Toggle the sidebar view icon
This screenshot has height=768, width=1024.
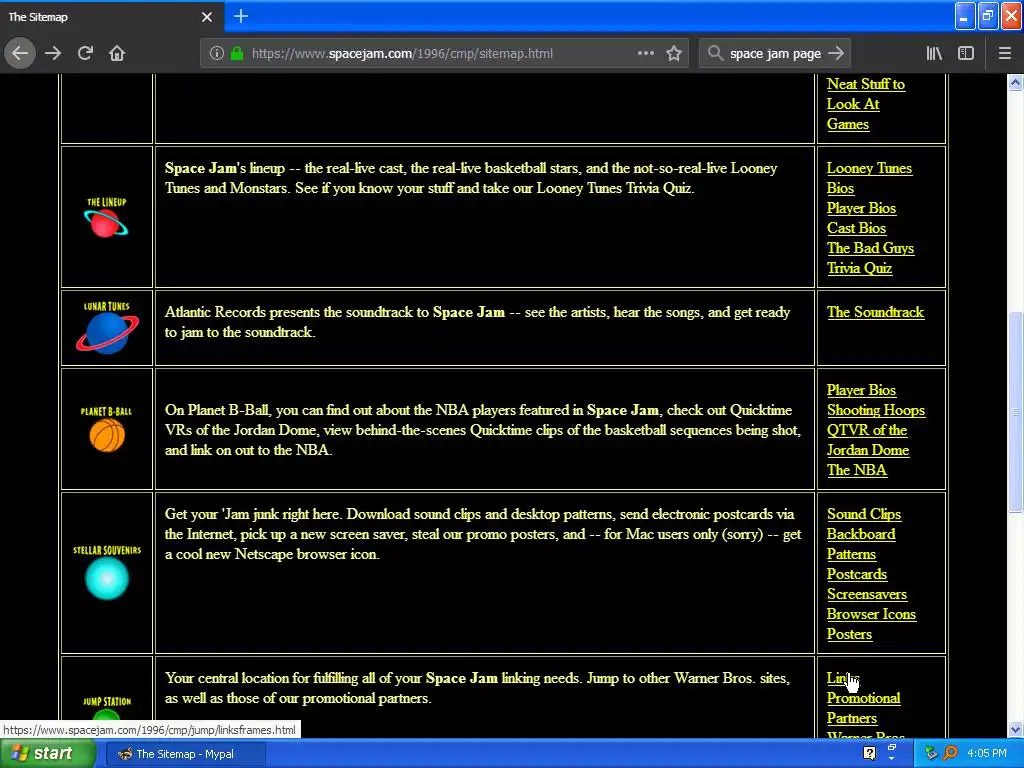click(966, 54)
